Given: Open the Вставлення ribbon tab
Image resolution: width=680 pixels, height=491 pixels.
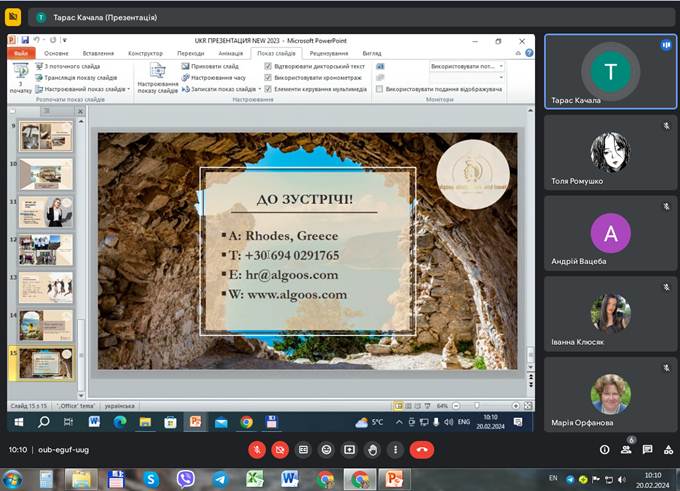Looking at the screenshot, I should pos(98,53).
